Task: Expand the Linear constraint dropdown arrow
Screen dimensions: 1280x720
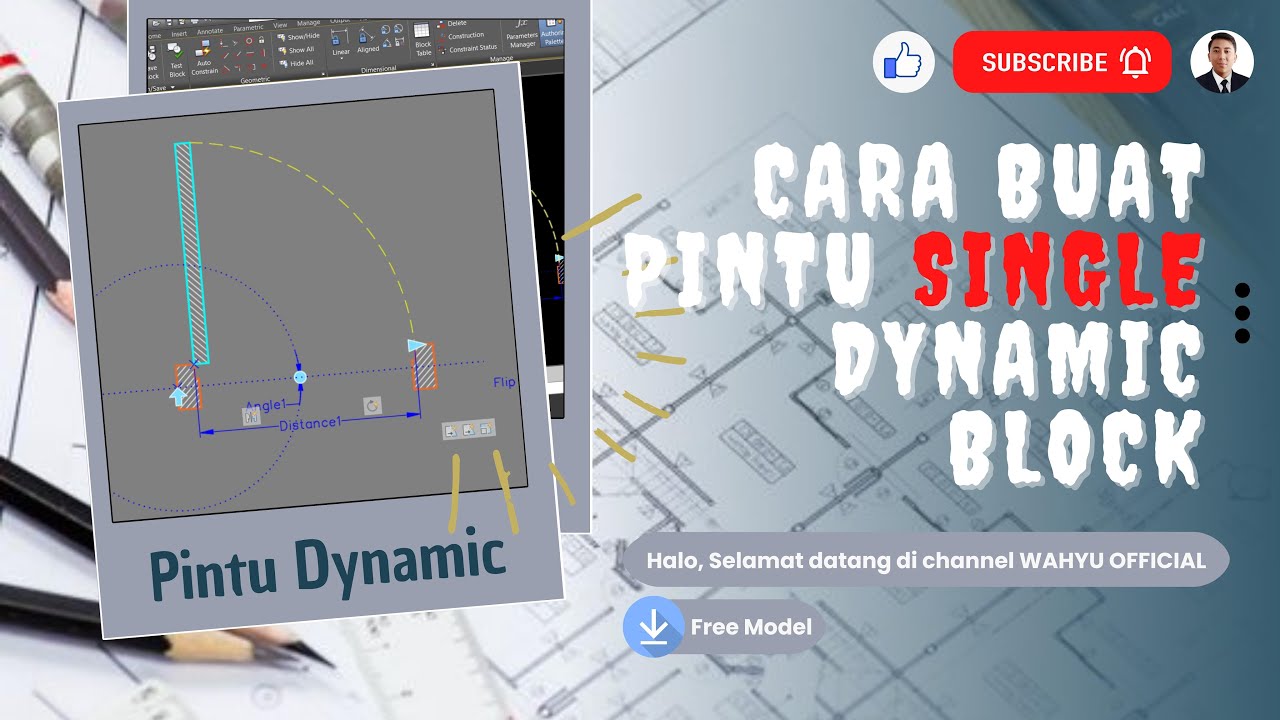Action: coord(341,58)
